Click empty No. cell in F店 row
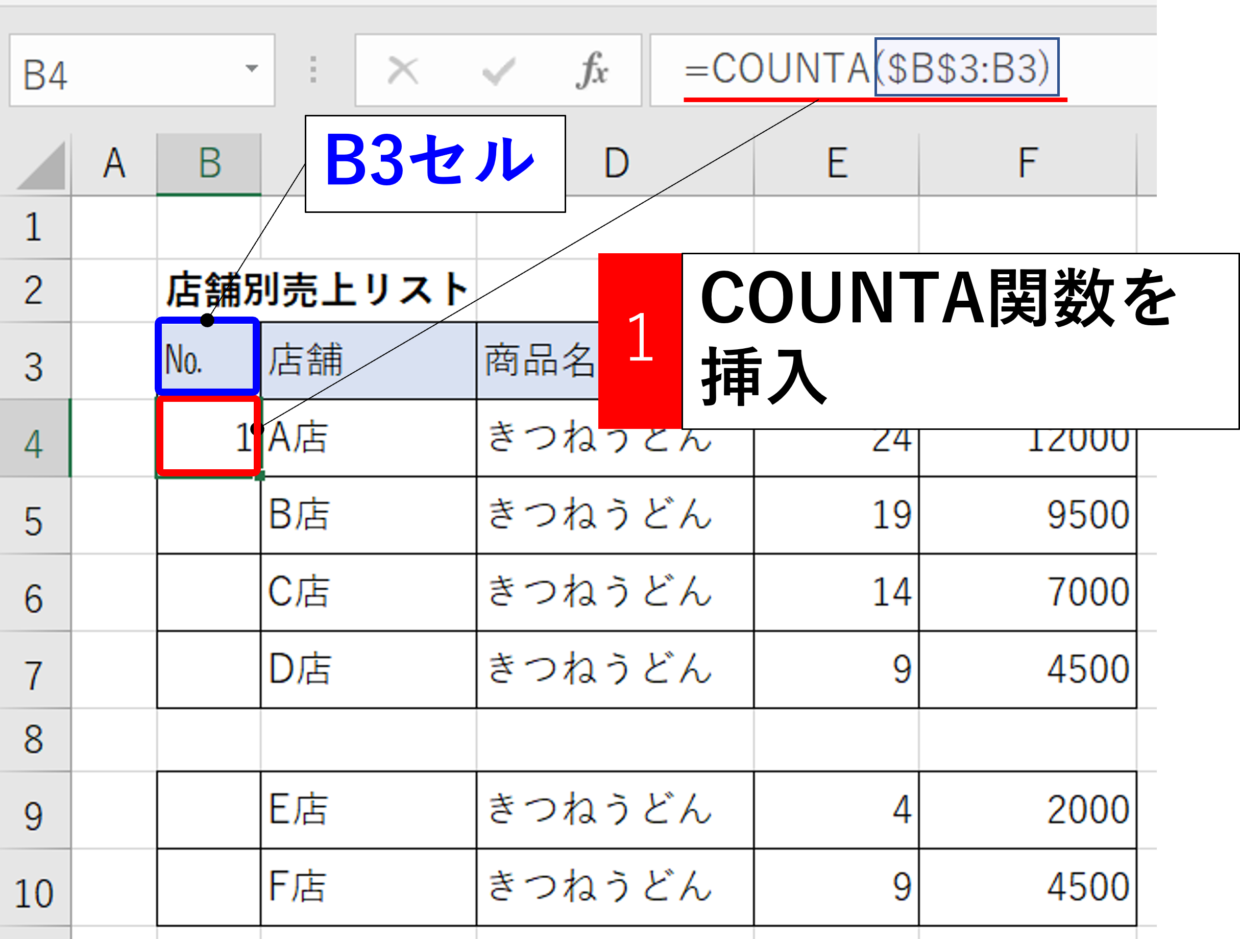 [x=209, y=887]
